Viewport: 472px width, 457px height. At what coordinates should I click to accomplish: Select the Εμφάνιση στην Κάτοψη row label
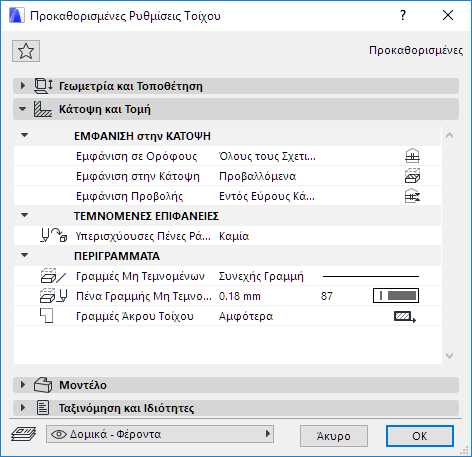coord(138,176)
